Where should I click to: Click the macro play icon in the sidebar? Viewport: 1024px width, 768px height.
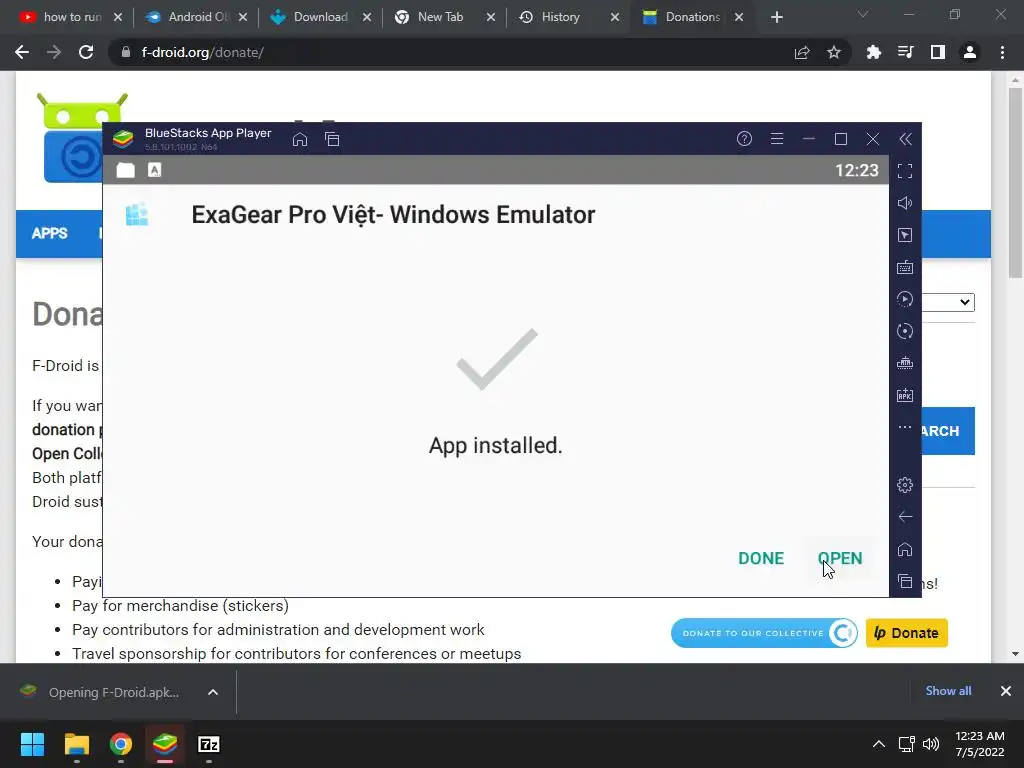click(x=905, y=299)
